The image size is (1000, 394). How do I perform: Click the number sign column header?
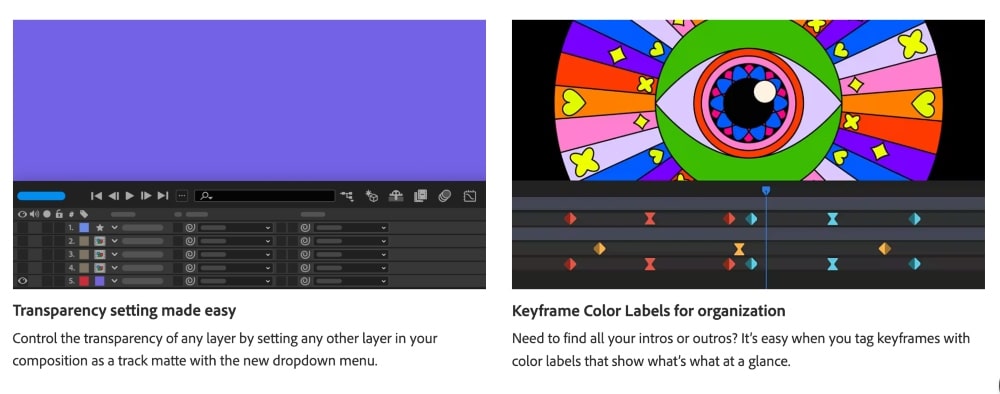point(71,214)
